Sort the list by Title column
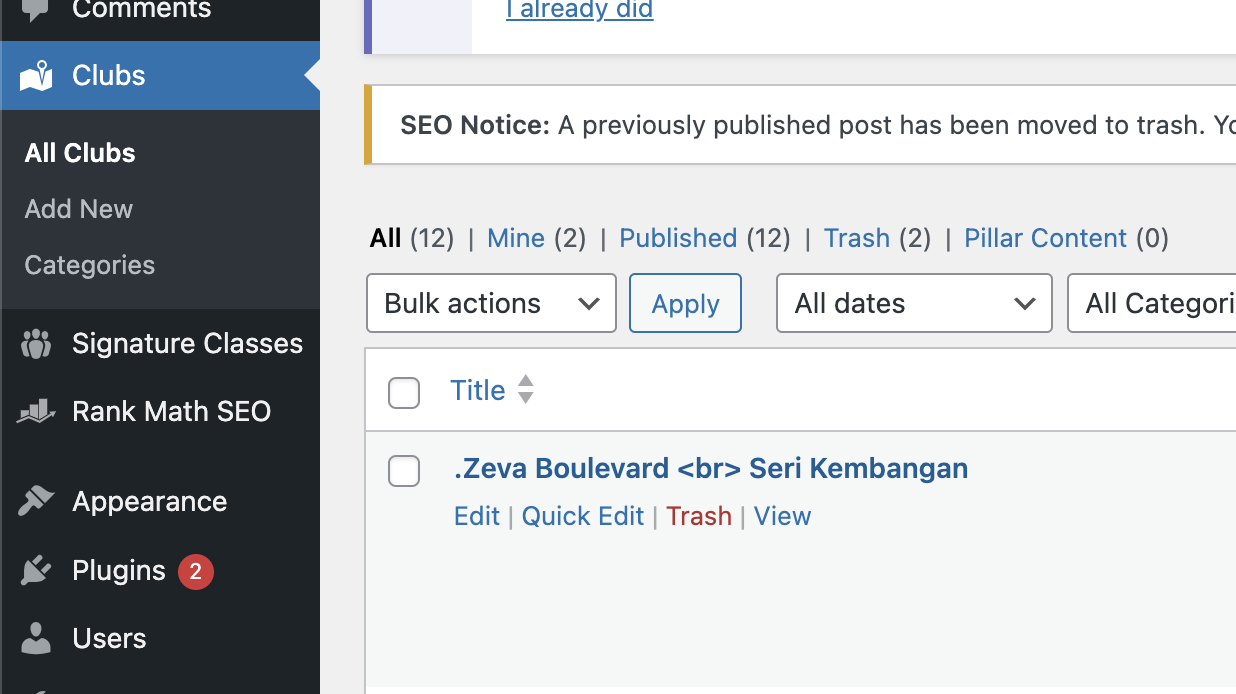The image size is (1236, 694). click(x=478, y=391)
